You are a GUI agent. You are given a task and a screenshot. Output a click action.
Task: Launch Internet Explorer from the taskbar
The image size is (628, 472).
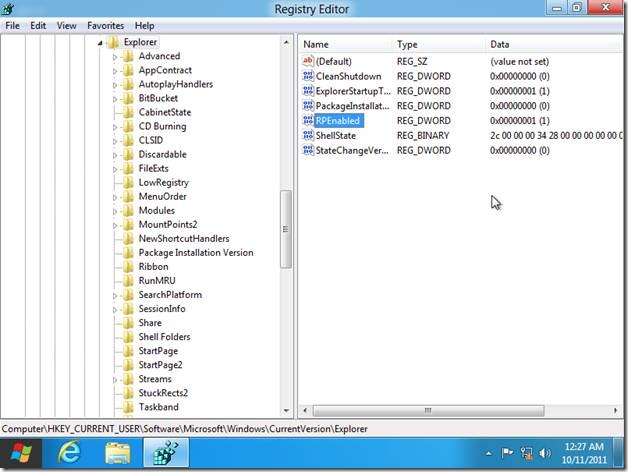70,453
